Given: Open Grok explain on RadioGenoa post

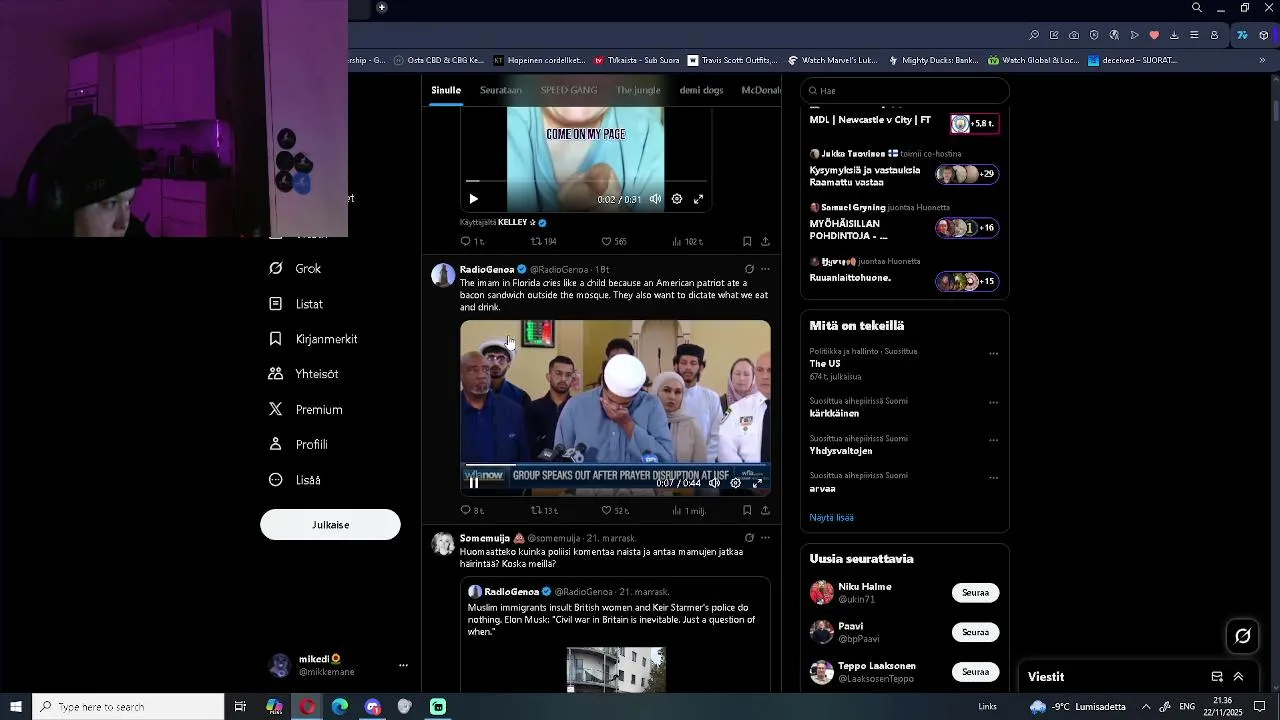Looking at the screenshot, I should [749, 269].
